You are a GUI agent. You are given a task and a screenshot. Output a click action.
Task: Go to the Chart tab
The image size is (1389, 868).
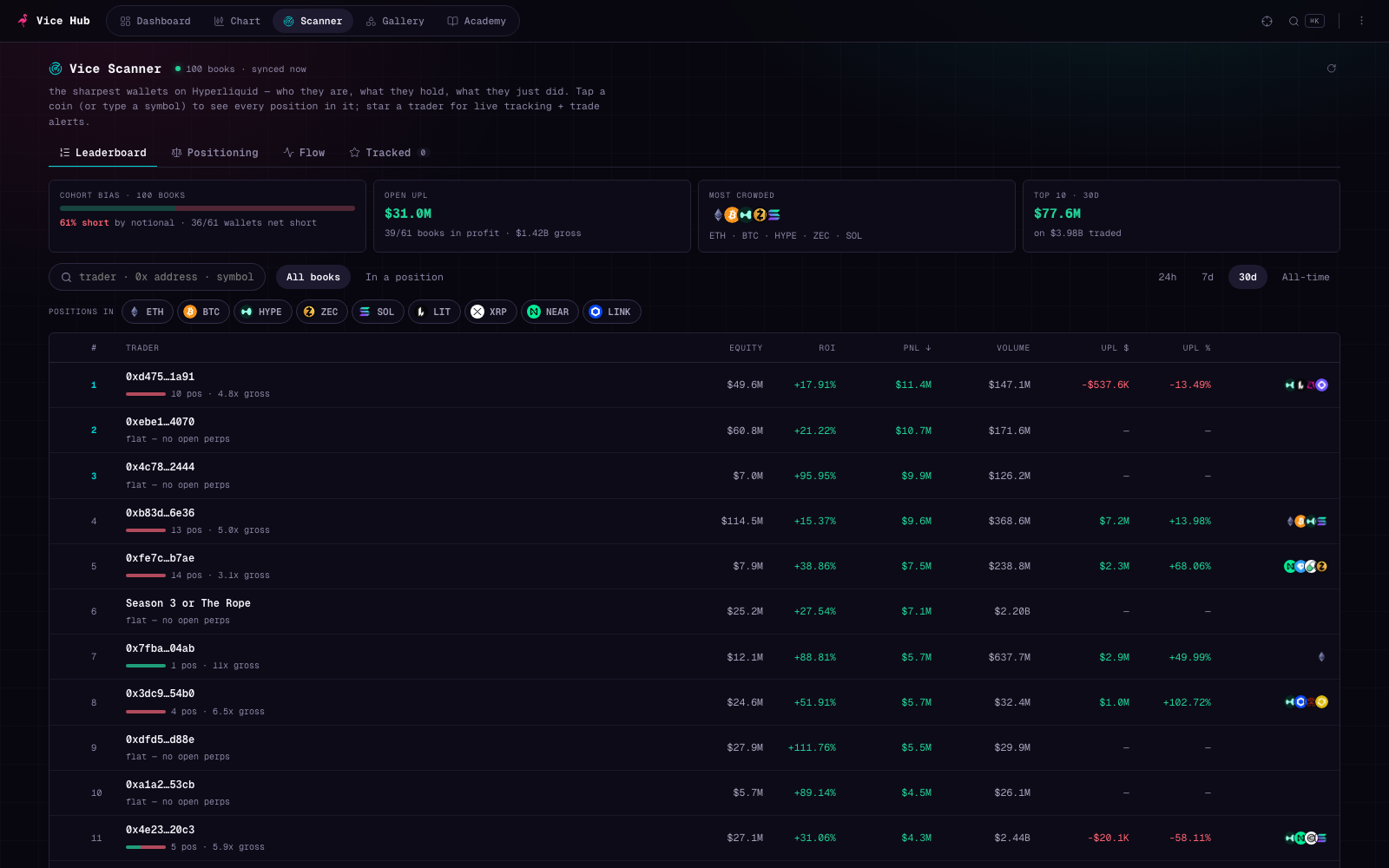(x=237, y=21)
